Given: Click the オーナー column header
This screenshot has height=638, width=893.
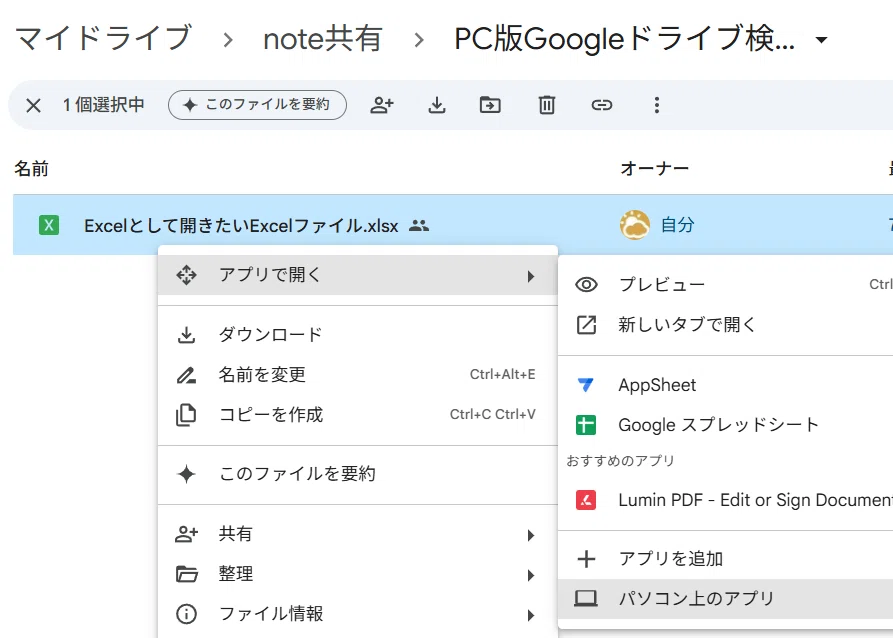Looking at the screenshot, I should 654,168.
